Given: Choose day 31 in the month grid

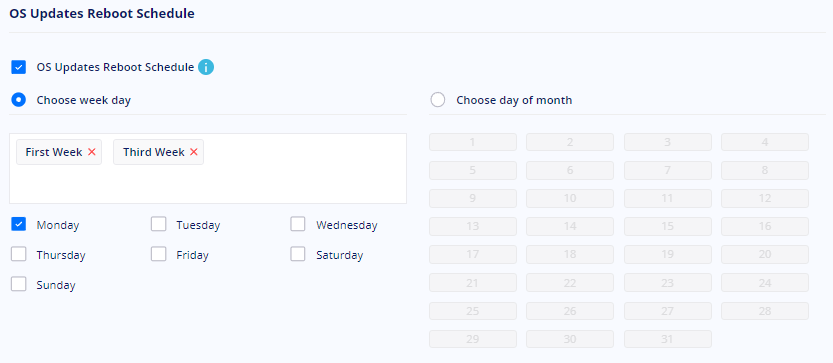Looking at the screenshot, I should [x=668, y=339].
